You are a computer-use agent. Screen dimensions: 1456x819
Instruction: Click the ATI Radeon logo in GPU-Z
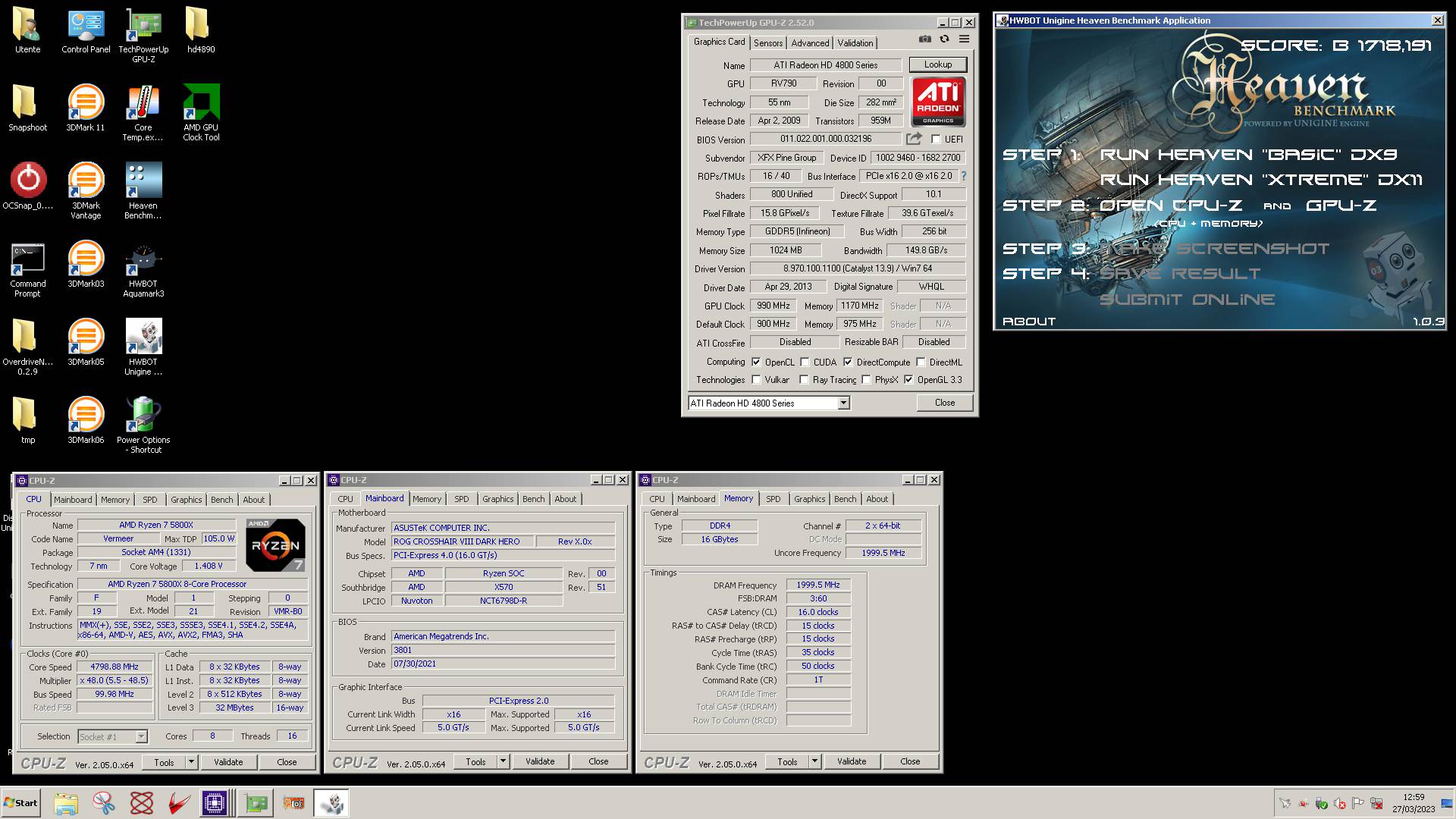(x=938, y=102)
